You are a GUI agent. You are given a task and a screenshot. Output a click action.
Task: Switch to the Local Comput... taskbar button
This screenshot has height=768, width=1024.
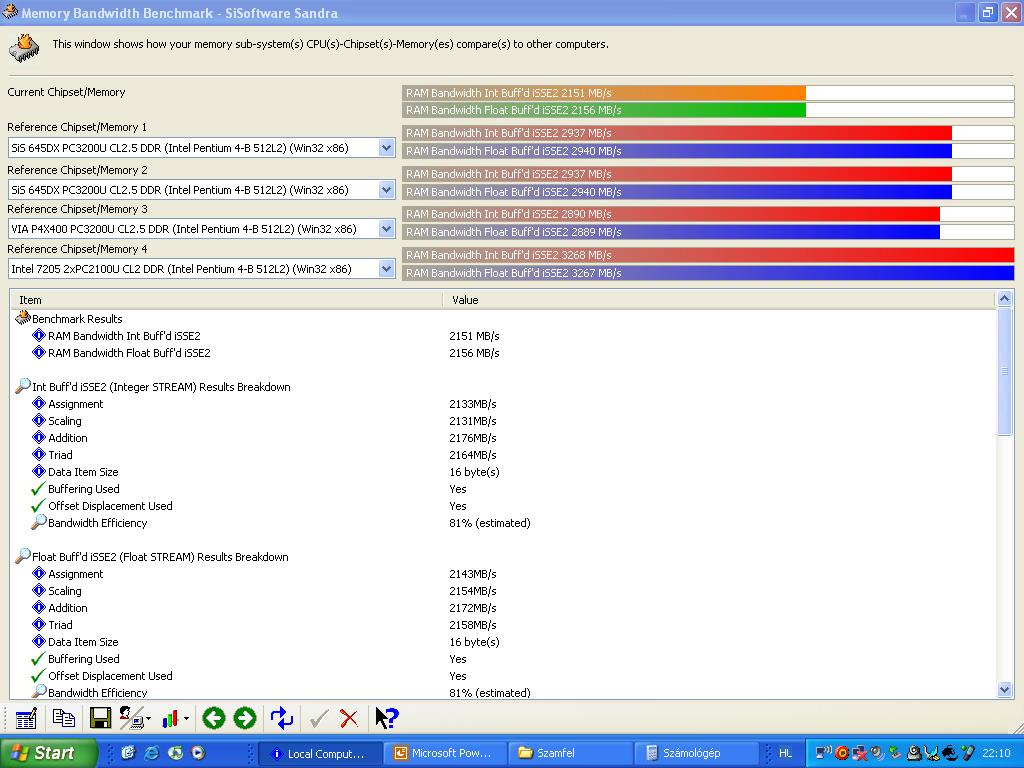point(321,754)
